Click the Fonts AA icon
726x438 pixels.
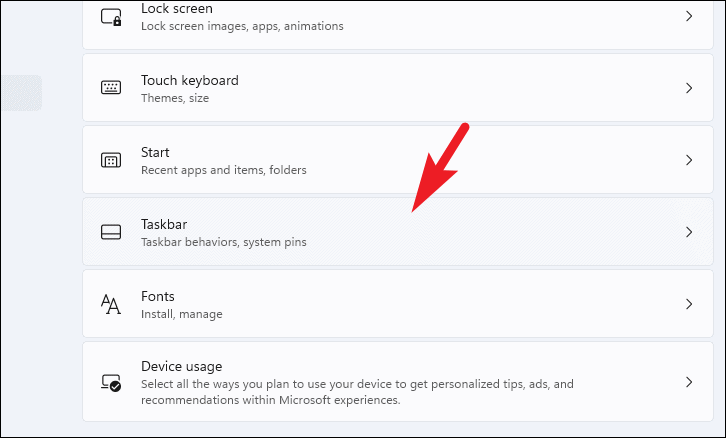[x=111, y=304]
